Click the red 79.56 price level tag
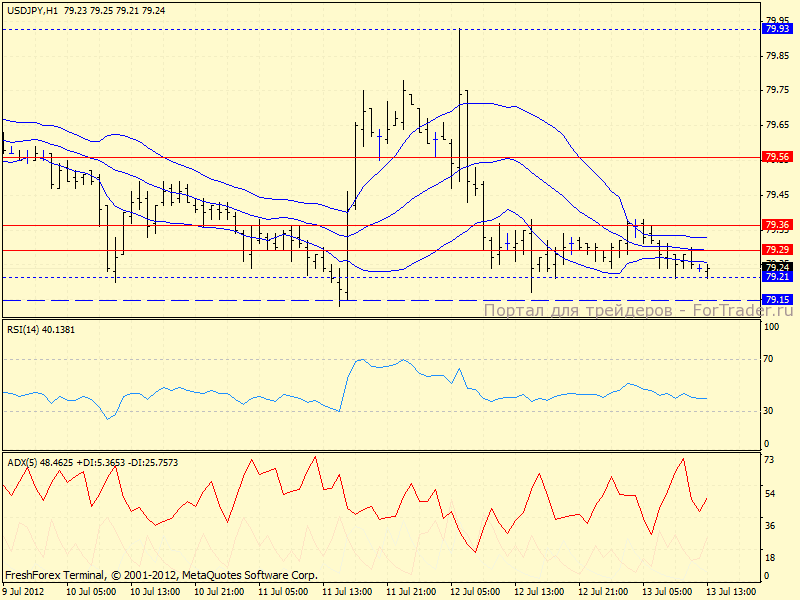The width and height of the screenshot is (800, 600). pos(777,157)
